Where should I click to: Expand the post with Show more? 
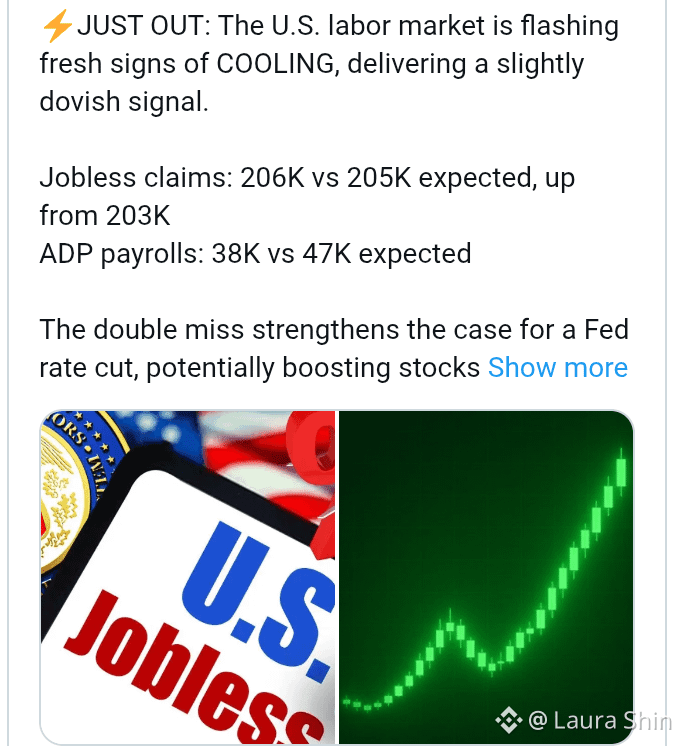coord(558,368)
